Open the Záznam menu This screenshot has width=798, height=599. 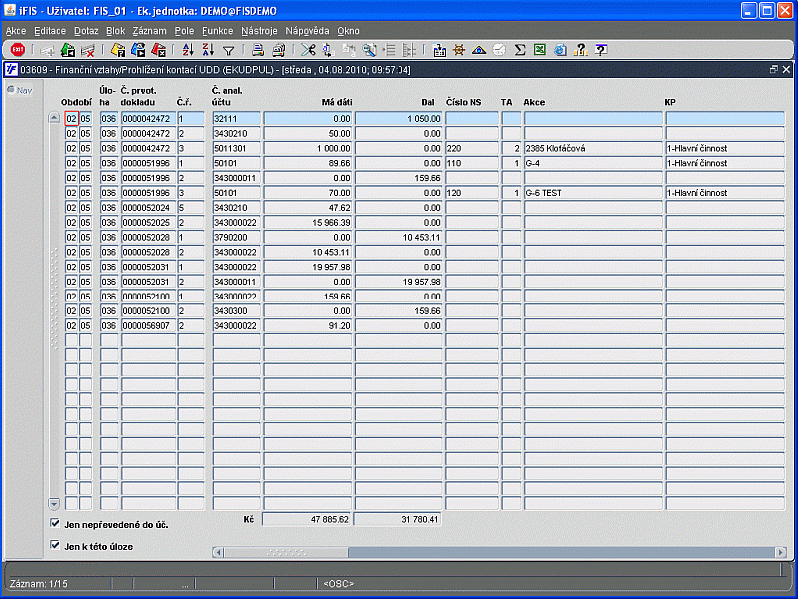click(x=149, y=31)
